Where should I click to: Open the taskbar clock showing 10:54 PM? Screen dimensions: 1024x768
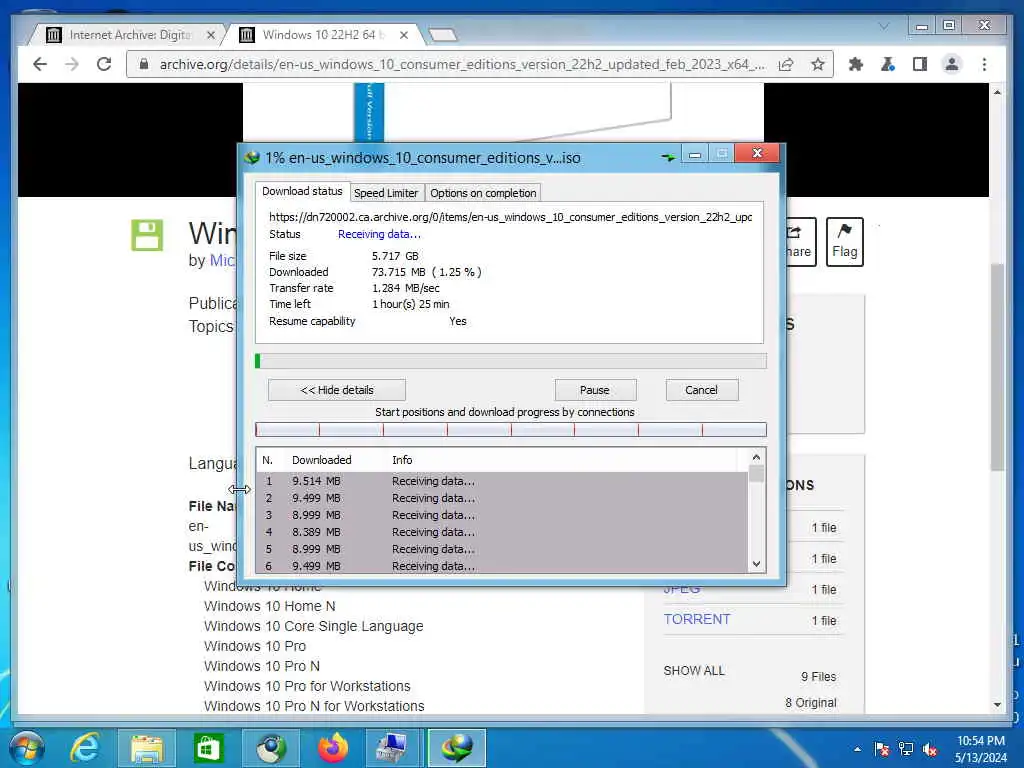click(x=981, y=749)
